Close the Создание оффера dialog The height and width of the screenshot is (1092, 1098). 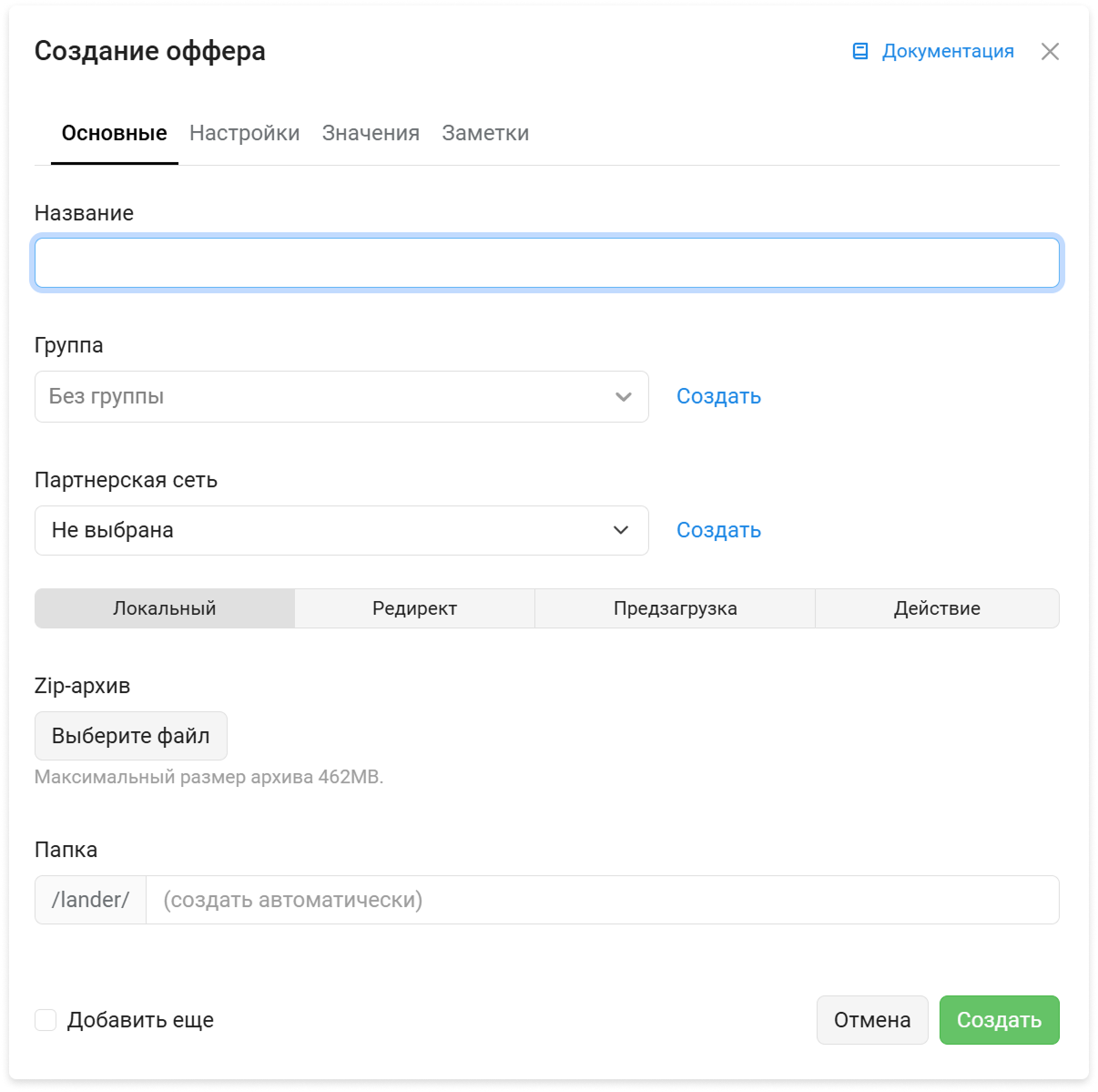[x=1050, y=51]
